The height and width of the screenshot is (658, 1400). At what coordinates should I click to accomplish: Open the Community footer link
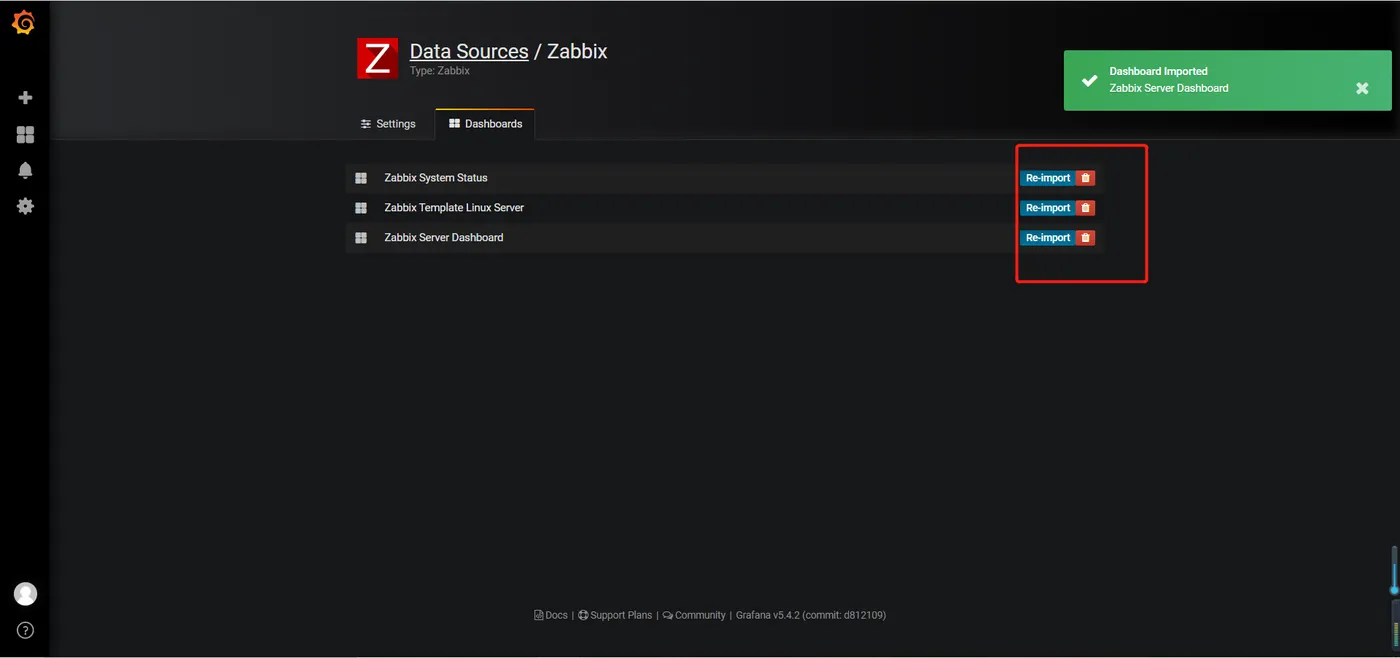coord(694,615)
